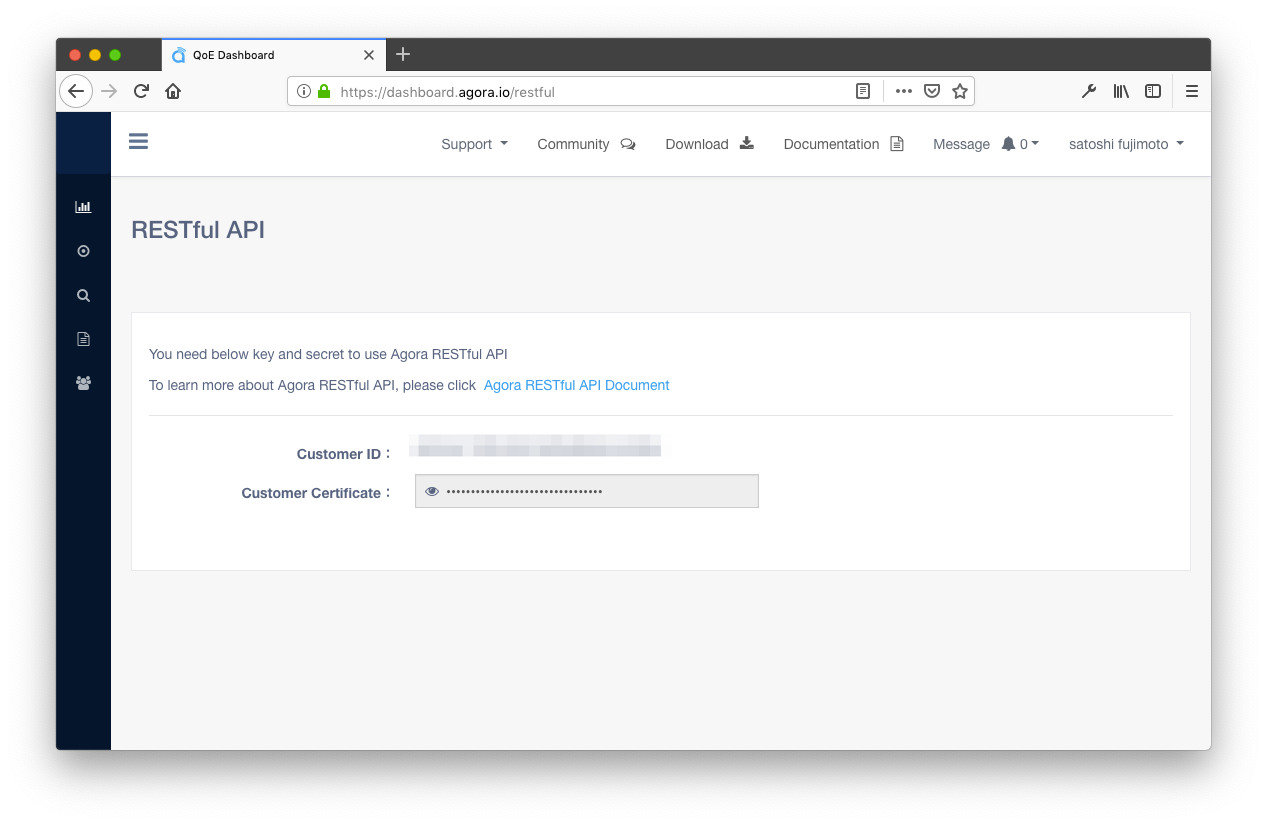Open the Download link in navbar

(x=710, y=144)
